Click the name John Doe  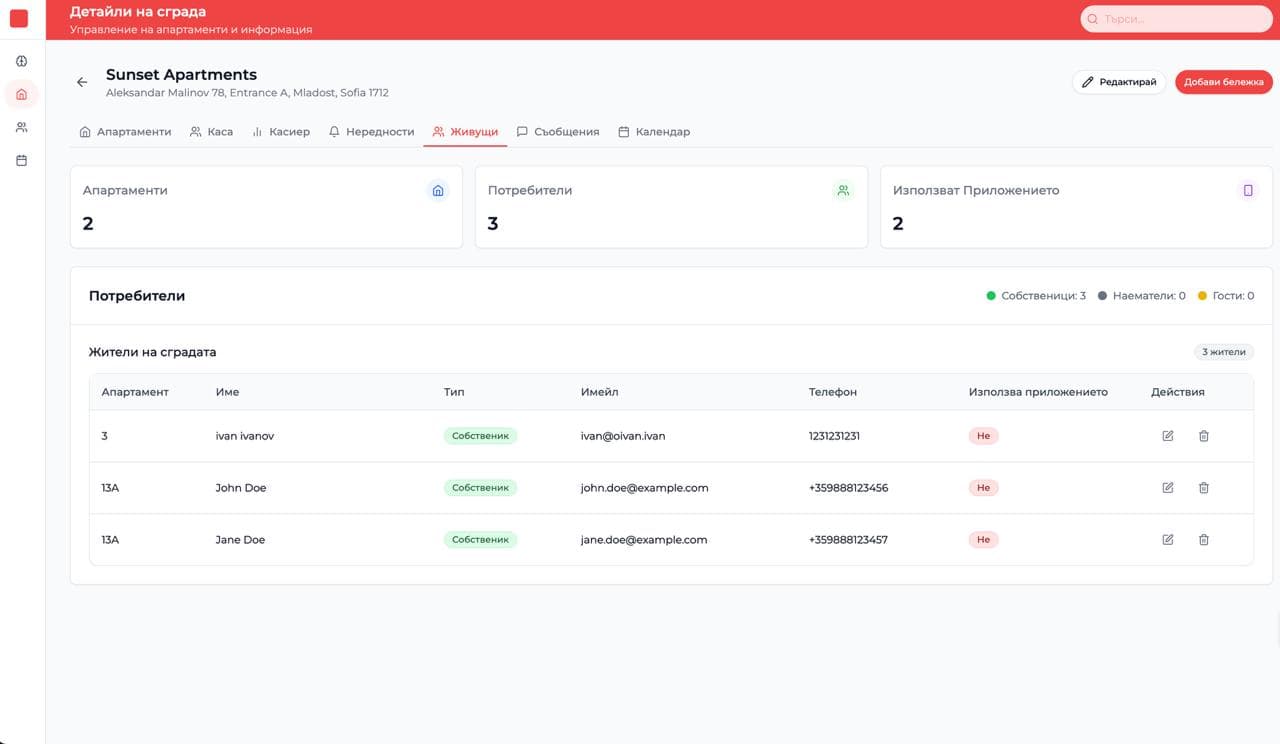(x=241, y=488)
